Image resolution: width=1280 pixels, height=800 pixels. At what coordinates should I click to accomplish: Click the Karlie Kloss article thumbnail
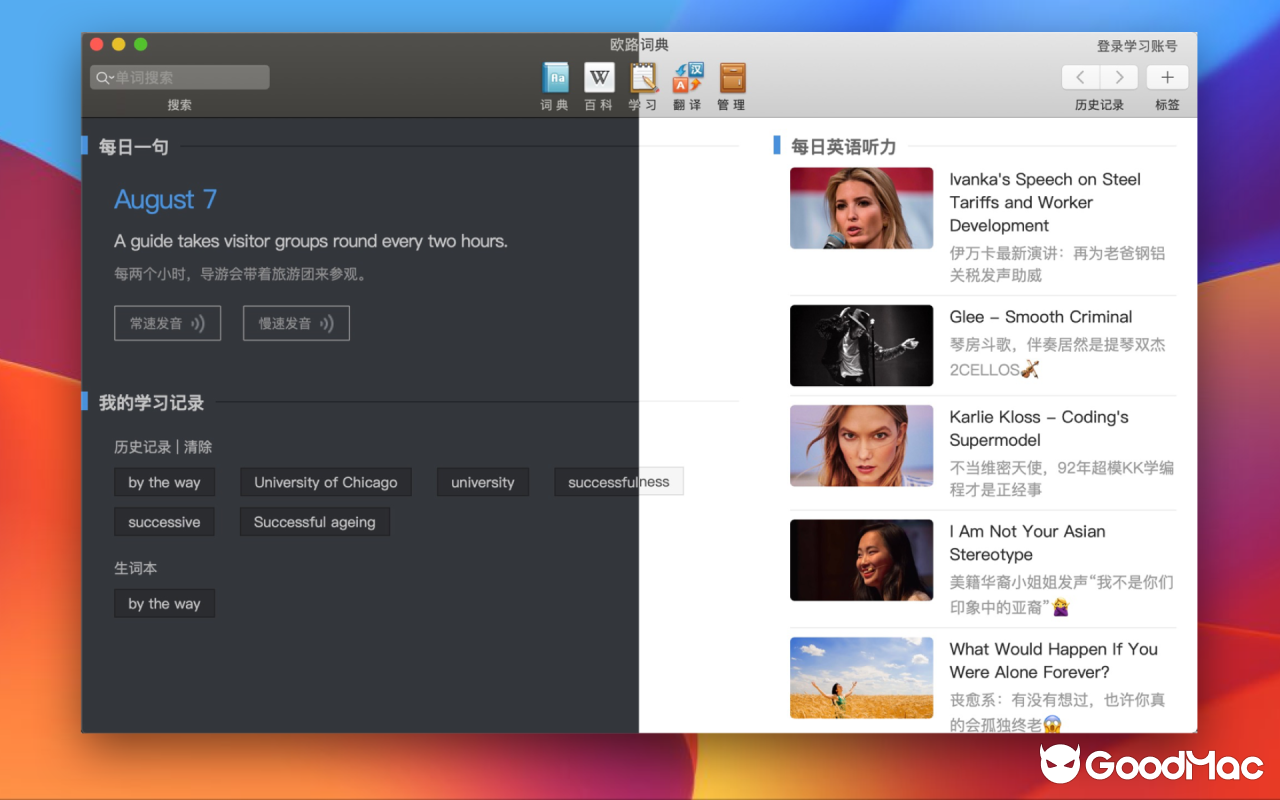(861, 445)
